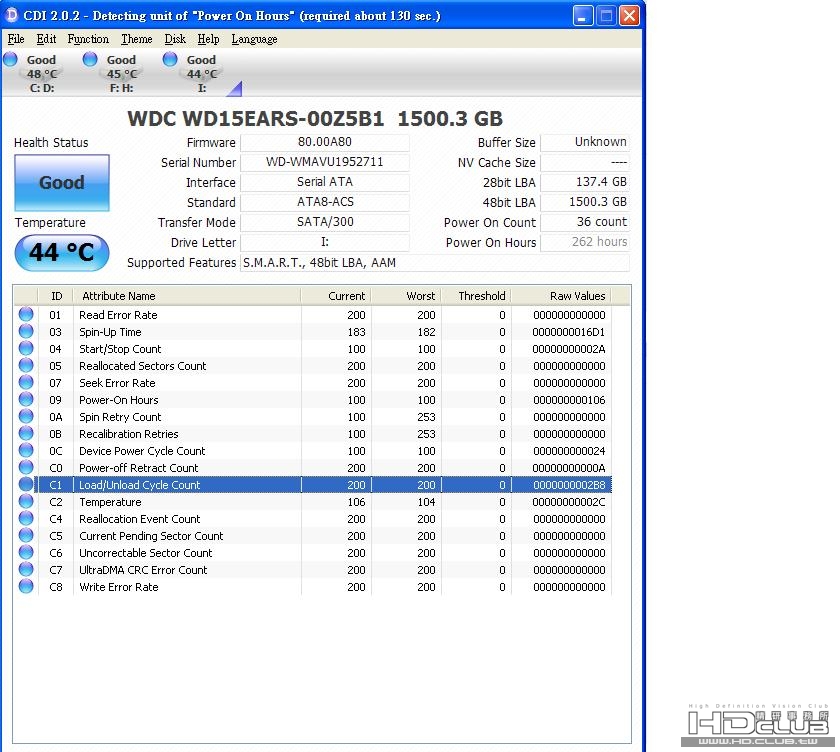Image resolution: width=840 pixels, height=752 pixels.
Task: Click the Power On Count value 36 count
Action: tap(585, 222)
